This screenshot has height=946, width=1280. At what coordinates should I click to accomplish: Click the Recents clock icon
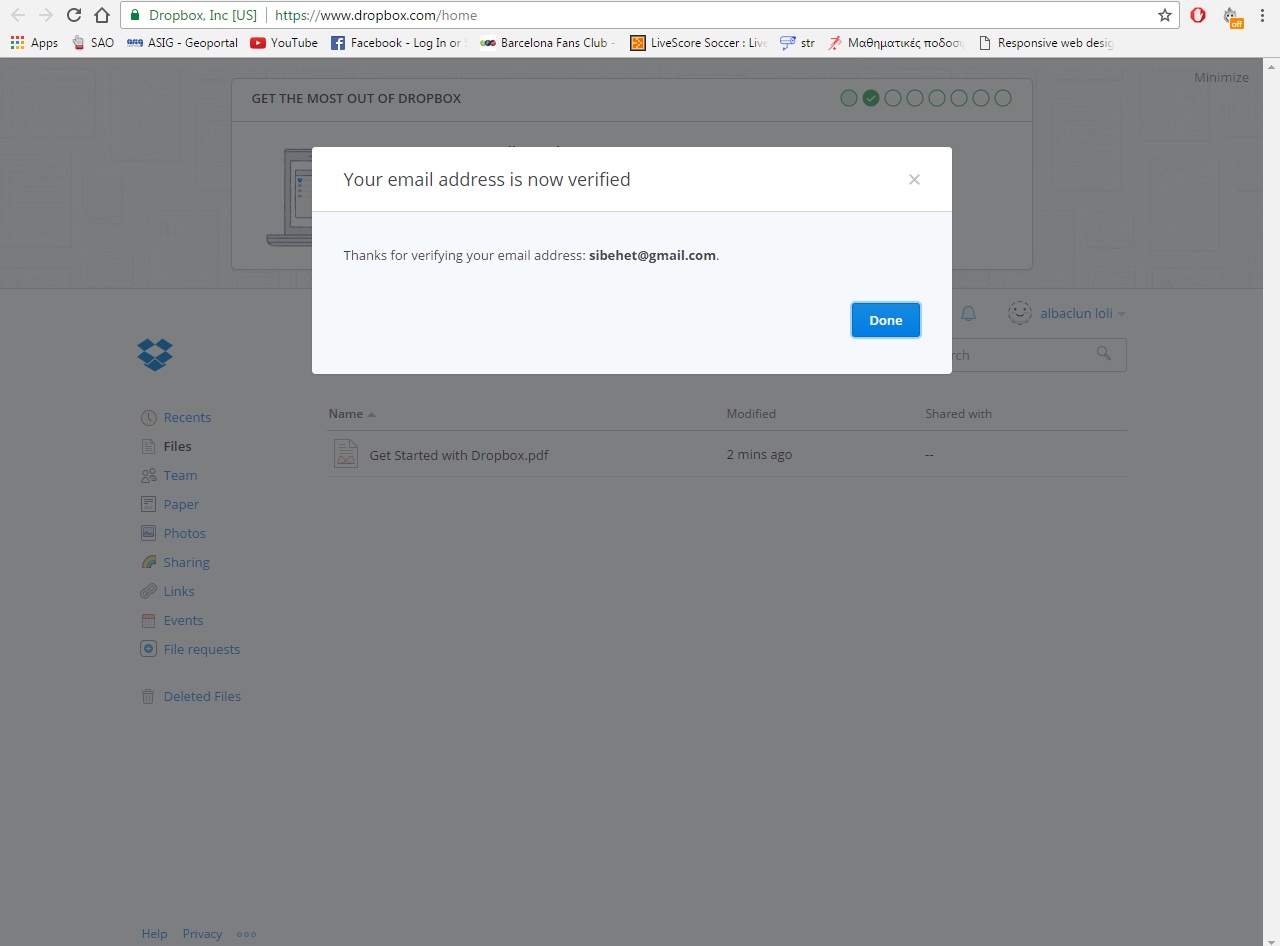[148, 417]
